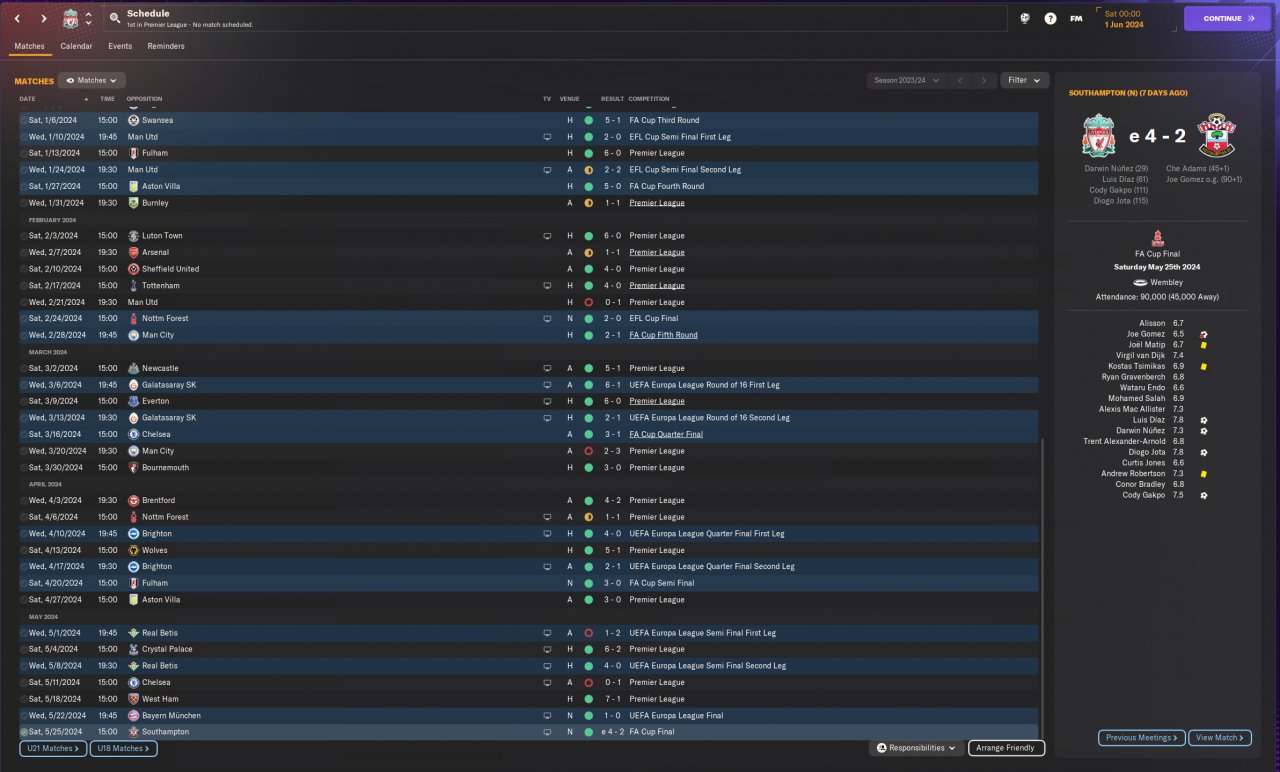
Task: Open Previous Meetings
Action: tap(1141, 738)
